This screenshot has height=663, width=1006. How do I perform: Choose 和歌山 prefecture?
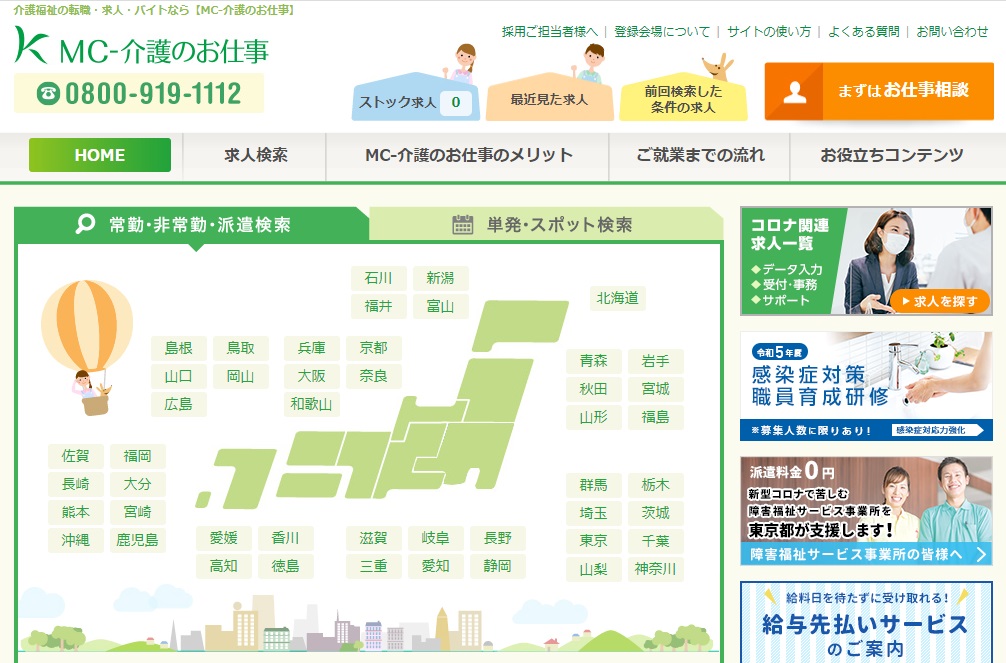tap(312, 404)
